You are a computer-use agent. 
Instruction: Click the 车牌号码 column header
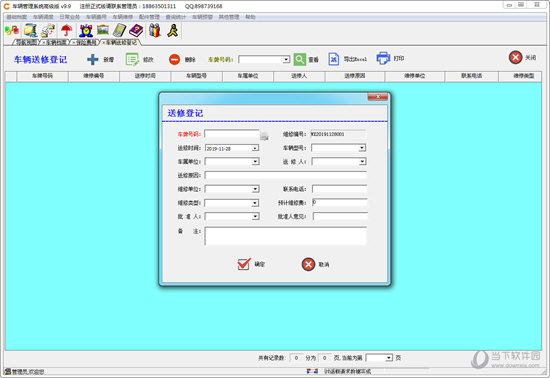[42, 76]
